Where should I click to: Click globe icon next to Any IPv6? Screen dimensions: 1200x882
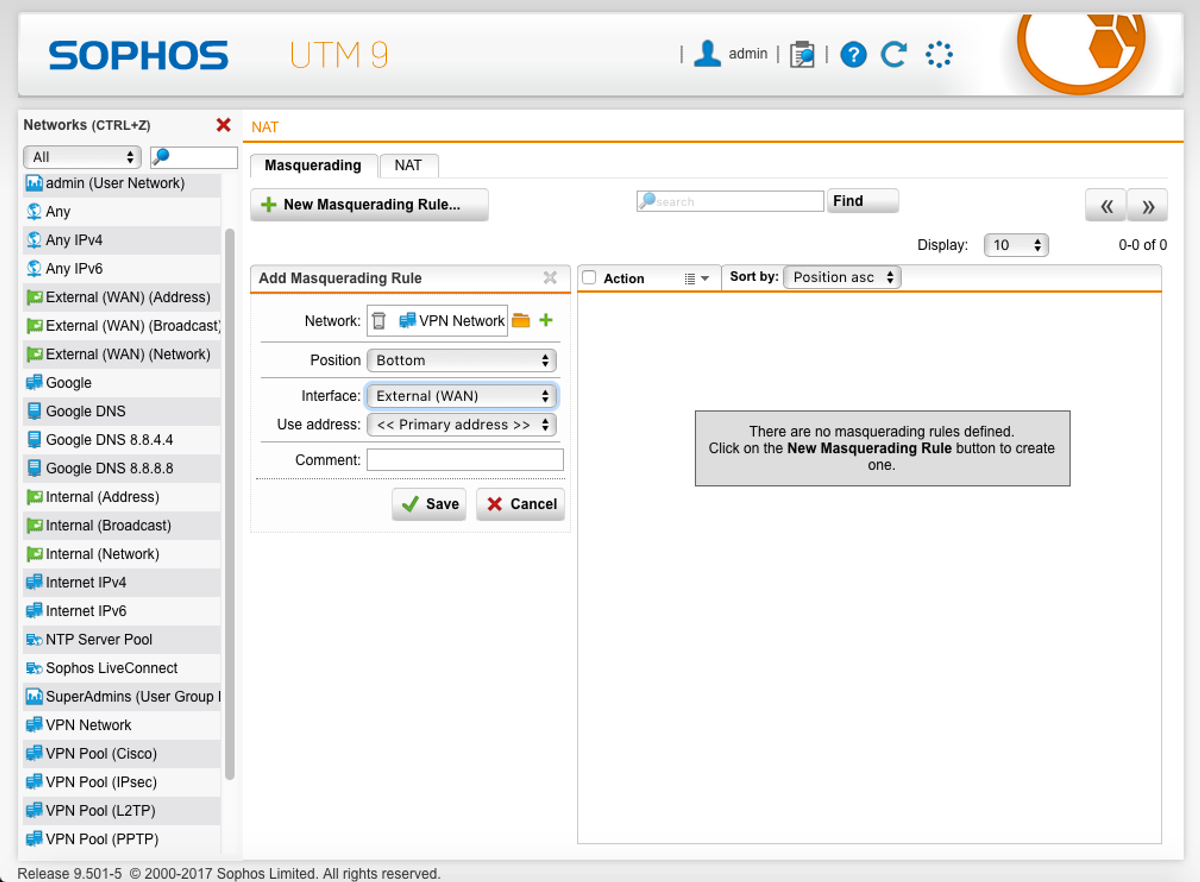[x=34, y=269]
